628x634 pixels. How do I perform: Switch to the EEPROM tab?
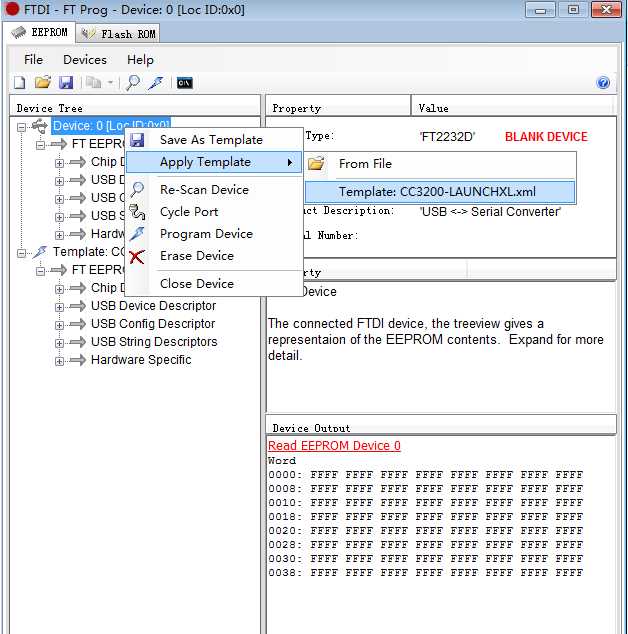tap(39, 32)
